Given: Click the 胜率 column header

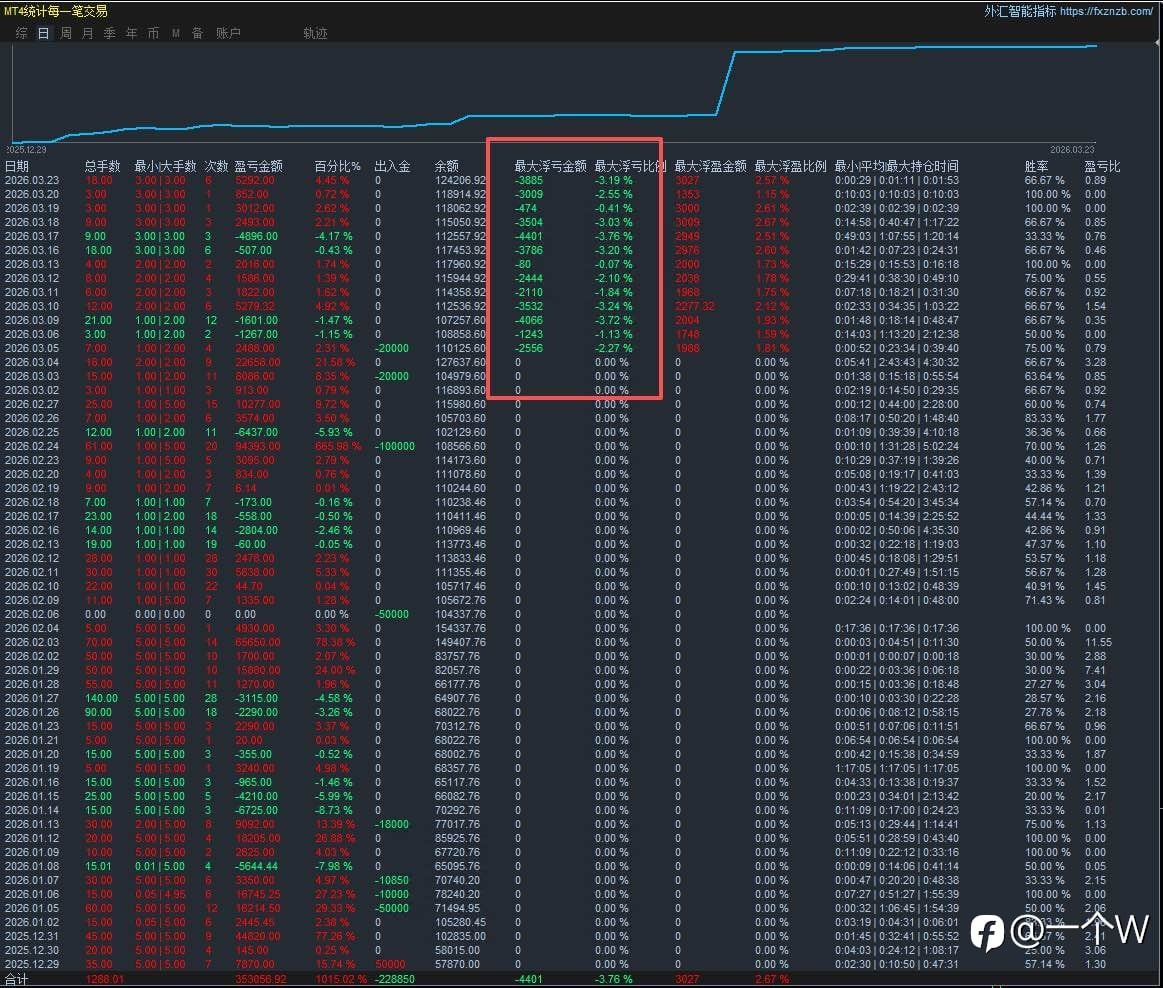Looking at the screenshot, I should [1037, 166].
